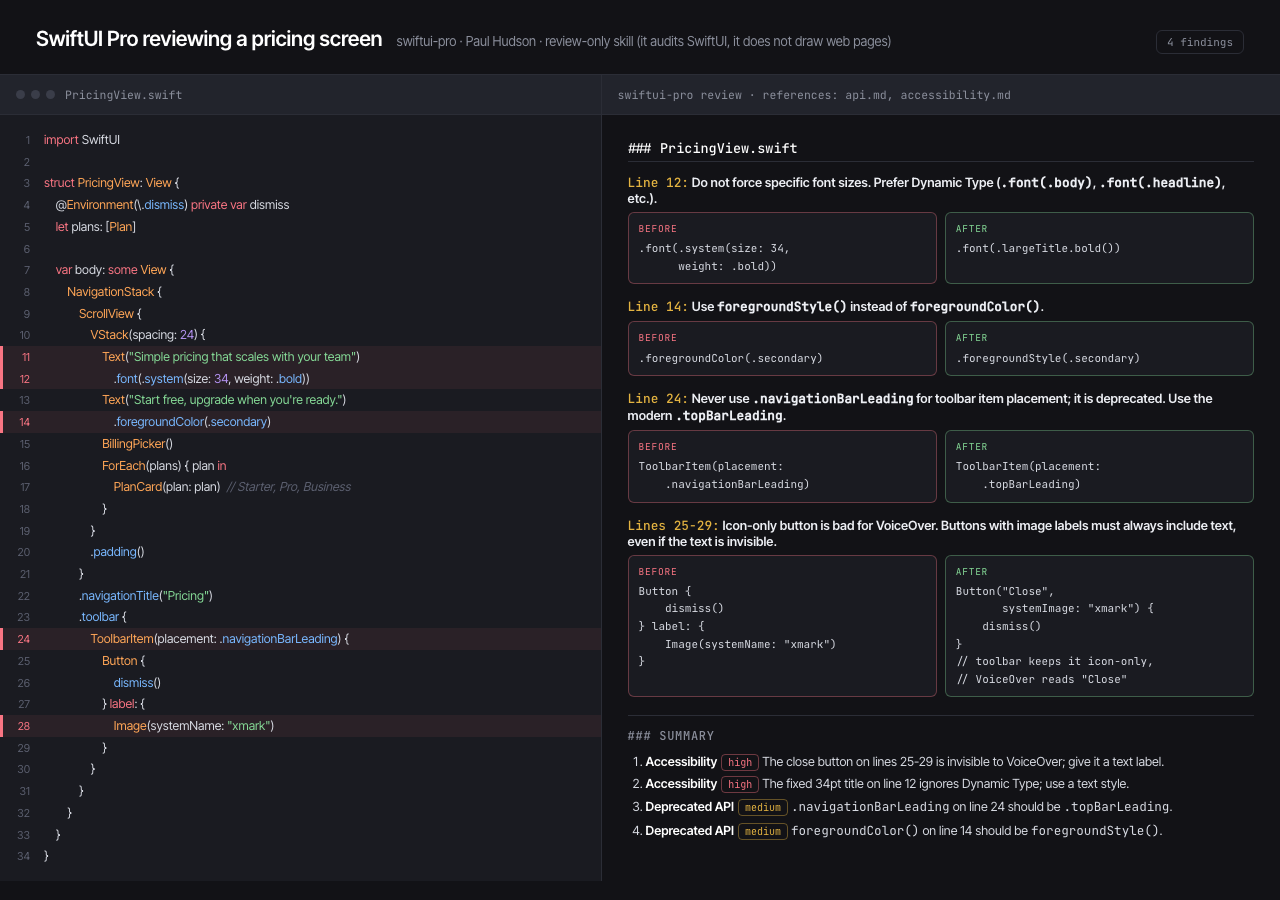
Task: Click the "high" badge on summary item 2
Action: pyautogui.click(x=740, y=784)
